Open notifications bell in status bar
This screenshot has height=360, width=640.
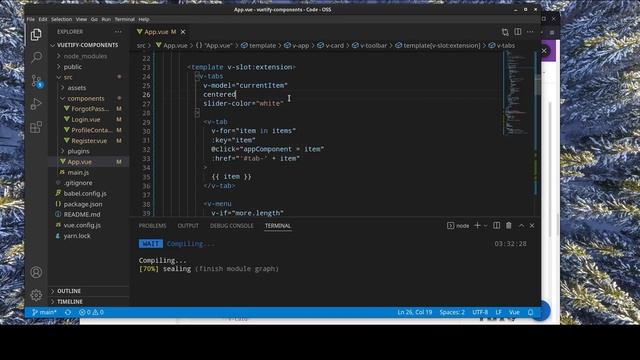tap(531, 312)
